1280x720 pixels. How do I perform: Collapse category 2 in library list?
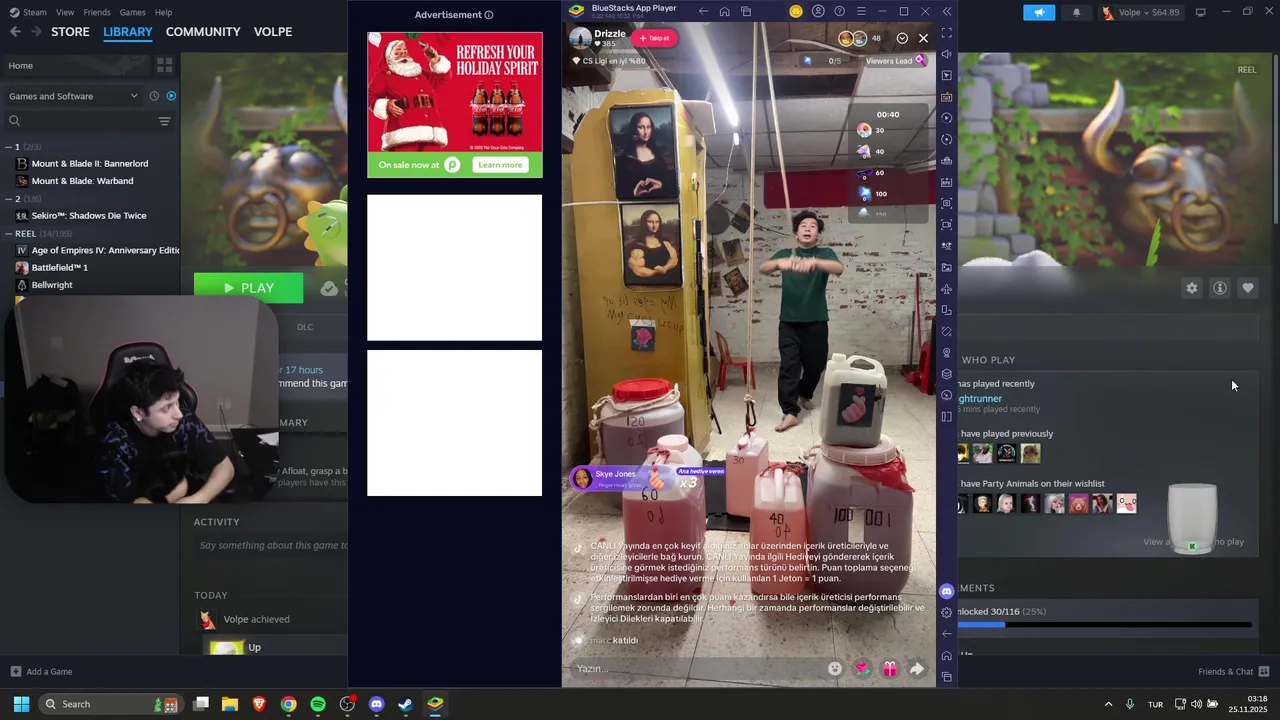pyautogui.click(x=8, y=199)
